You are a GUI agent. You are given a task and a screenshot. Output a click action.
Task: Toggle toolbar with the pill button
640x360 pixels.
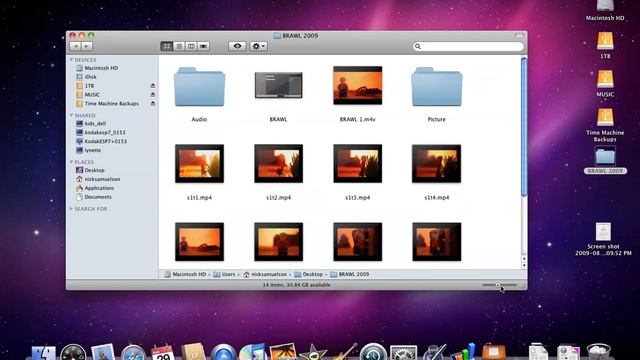(519, 36)
